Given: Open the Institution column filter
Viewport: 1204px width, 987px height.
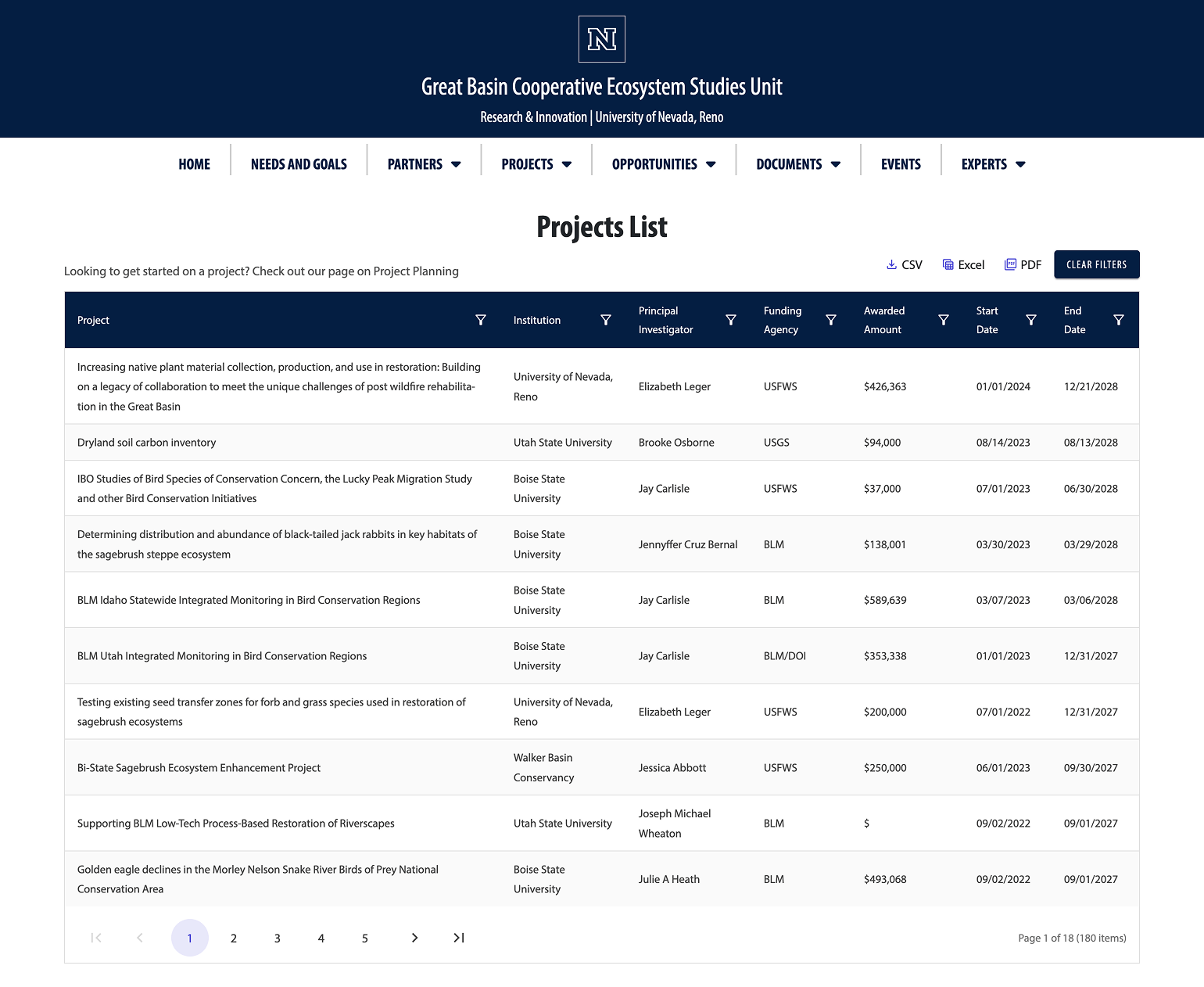Looking at the screenshot, I should 606,320.
